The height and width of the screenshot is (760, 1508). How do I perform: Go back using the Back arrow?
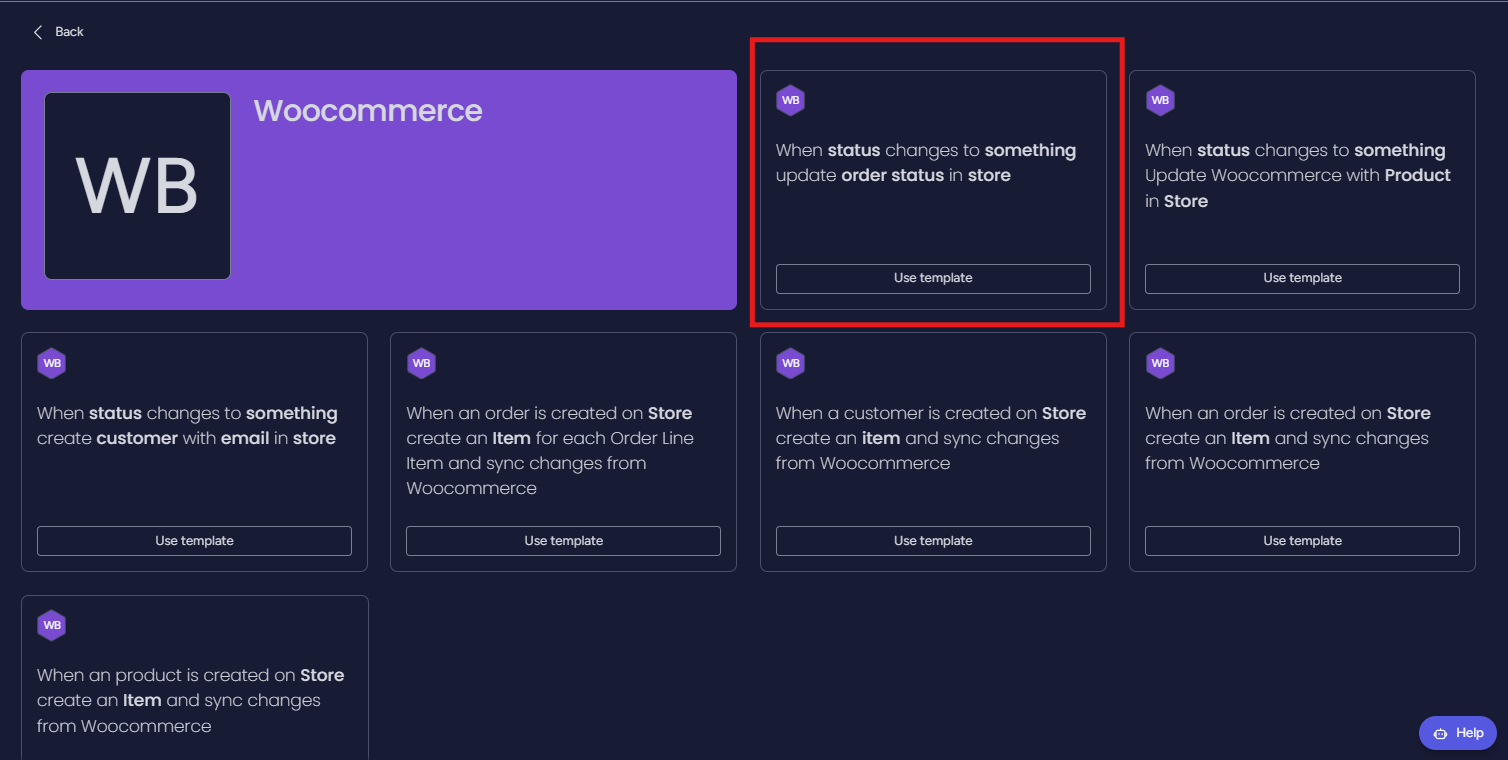(x=38, y=32)
